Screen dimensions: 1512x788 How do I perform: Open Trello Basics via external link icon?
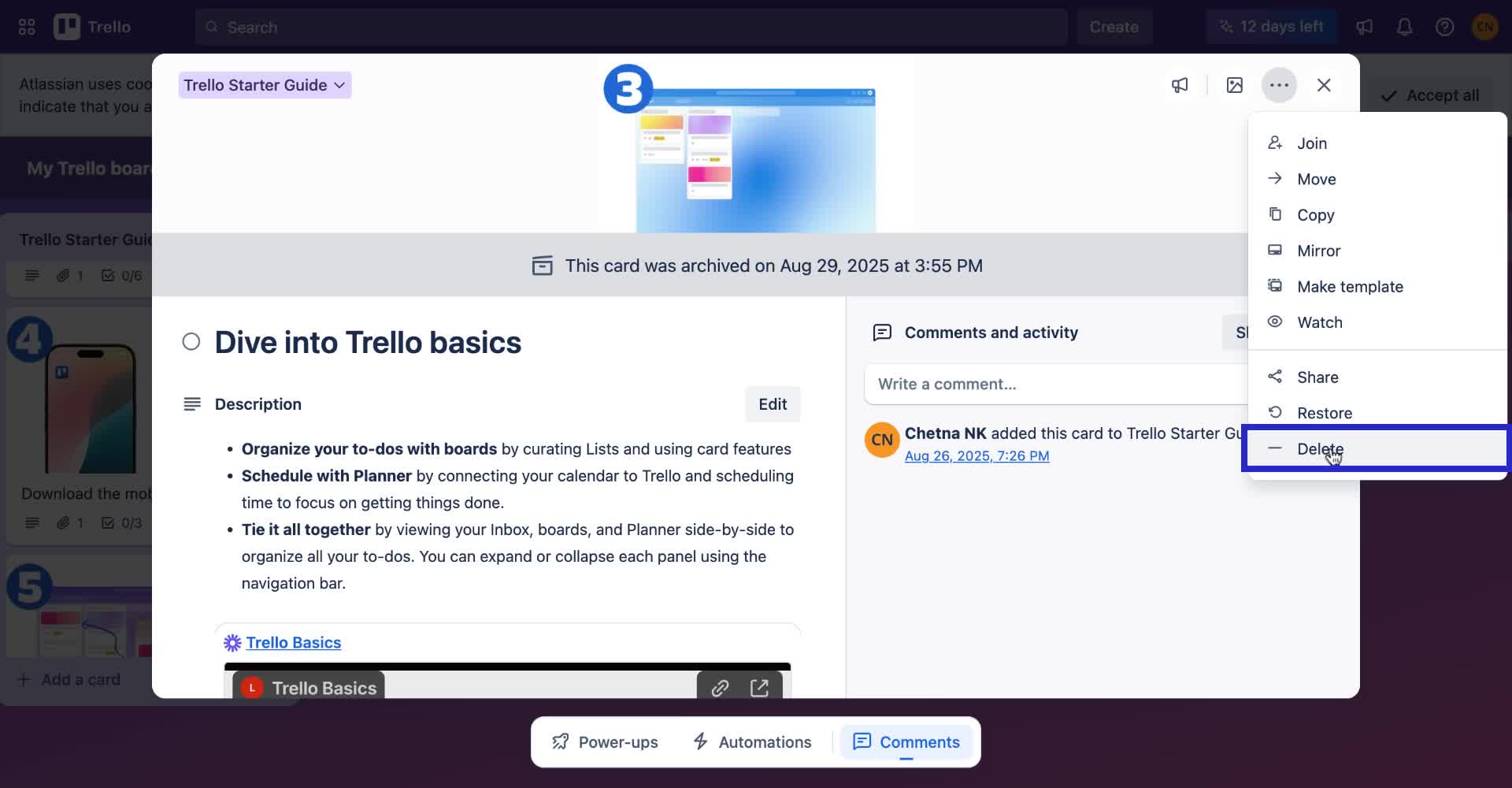click(x=760, y=687)
